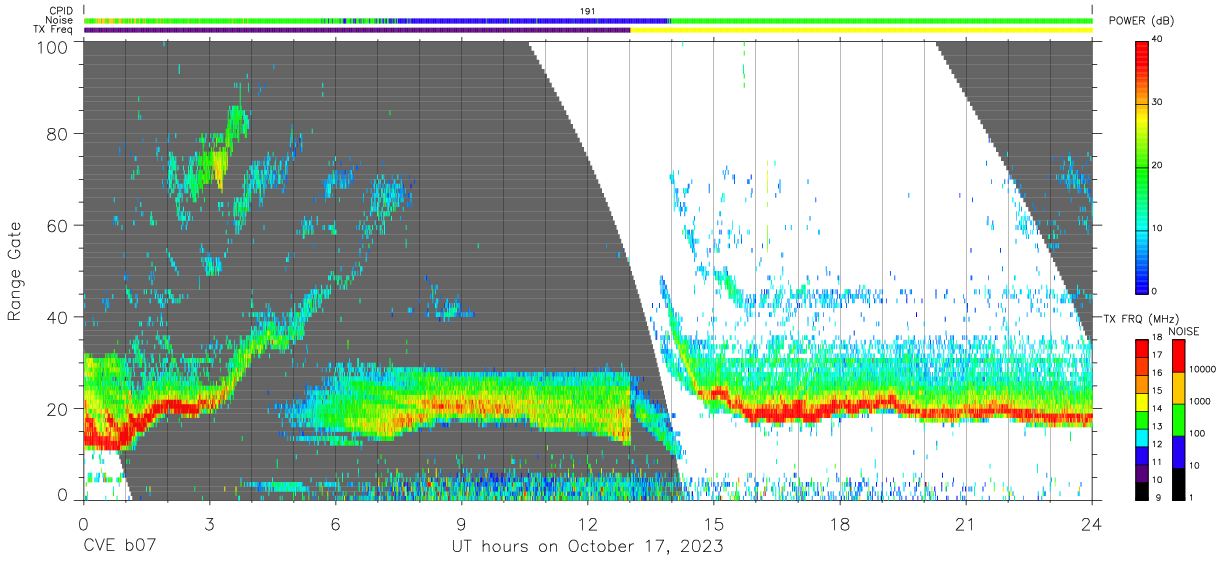This screenshot has width=1228, height=567.
Task: Click the 16 tick on the TX FRQ colorbar
Action: [1159, 373]
